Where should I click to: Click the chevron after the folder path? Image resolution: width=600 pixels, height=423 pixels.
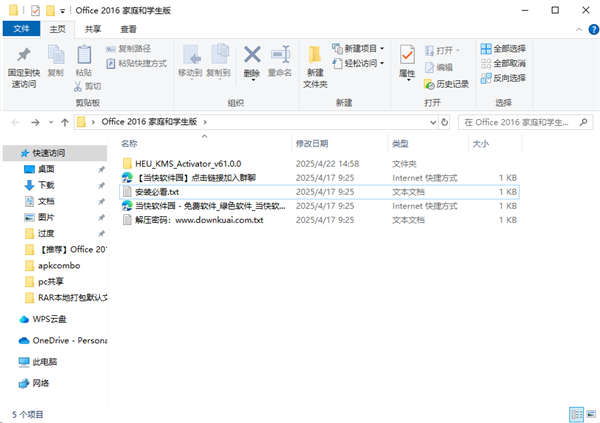point(205,122)
